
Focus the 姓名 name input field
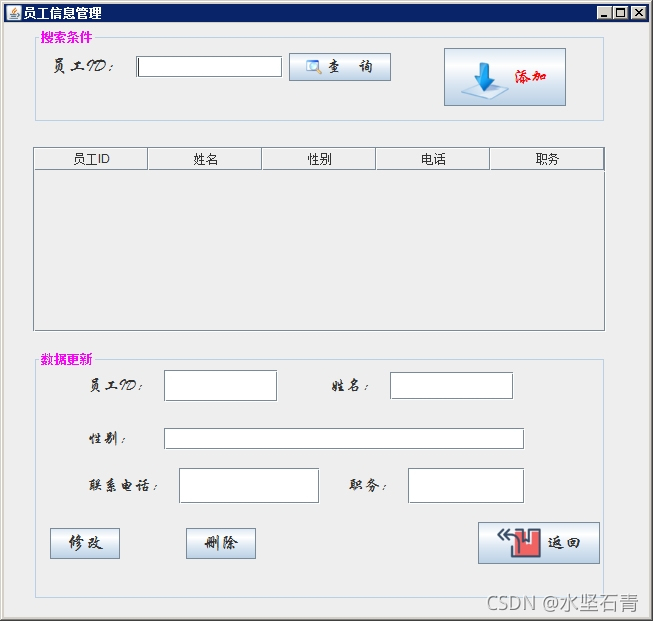[451, 385]
